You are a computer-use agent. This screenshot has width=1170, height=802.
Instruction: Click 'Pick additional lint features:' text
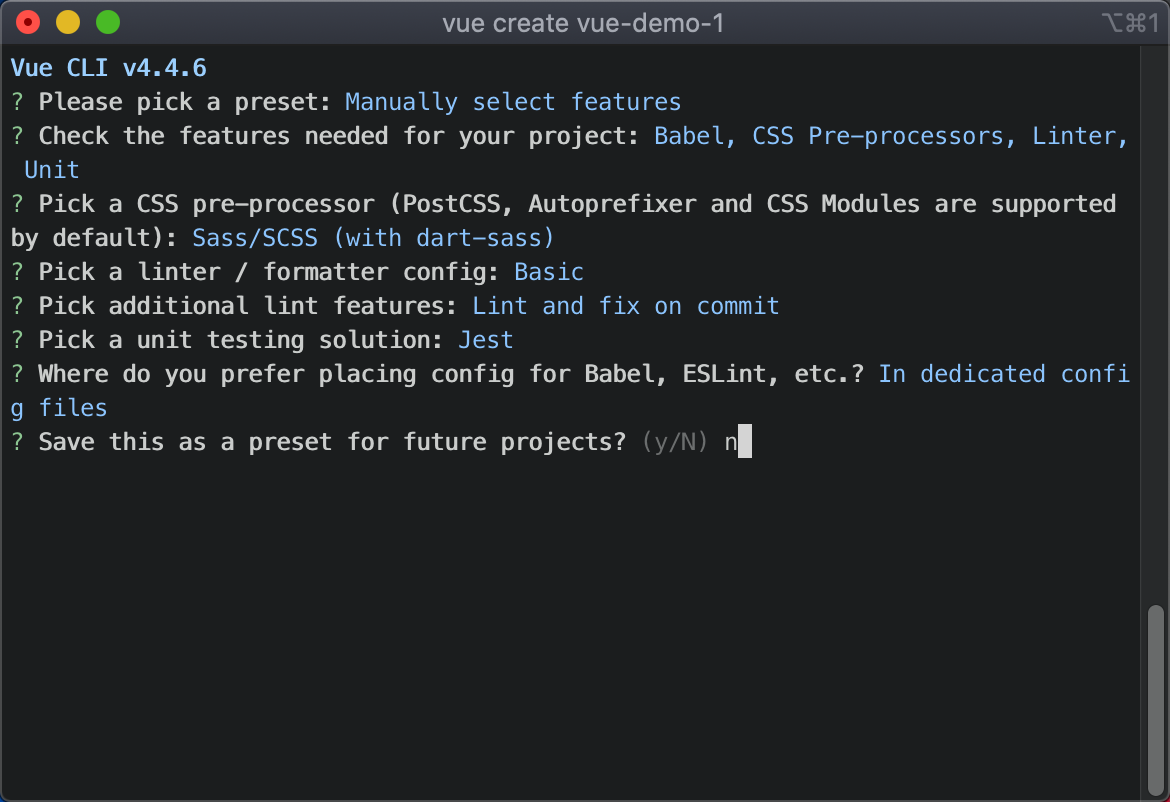pos(247,306)
